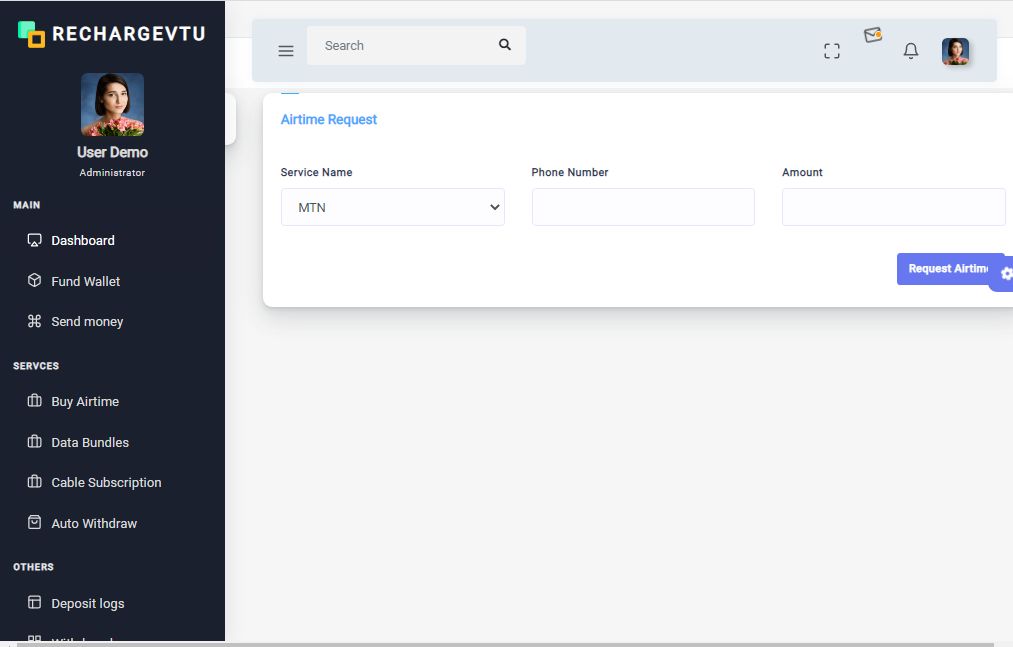Select Auto Withdraw menu item
Image resolution: width=1013 pixels, height=647 pixels.
94,523
